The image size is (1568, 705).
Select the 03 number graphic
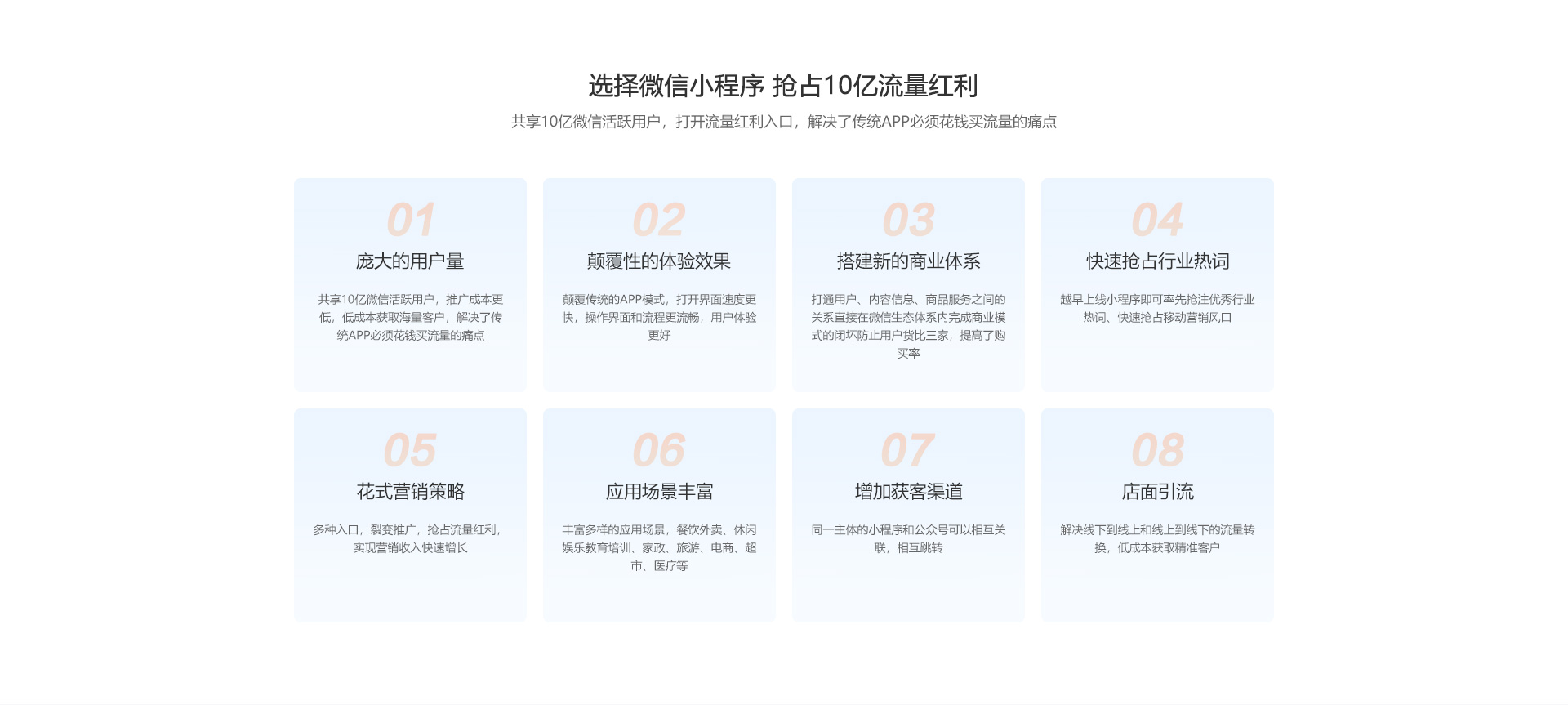[908, 220]
